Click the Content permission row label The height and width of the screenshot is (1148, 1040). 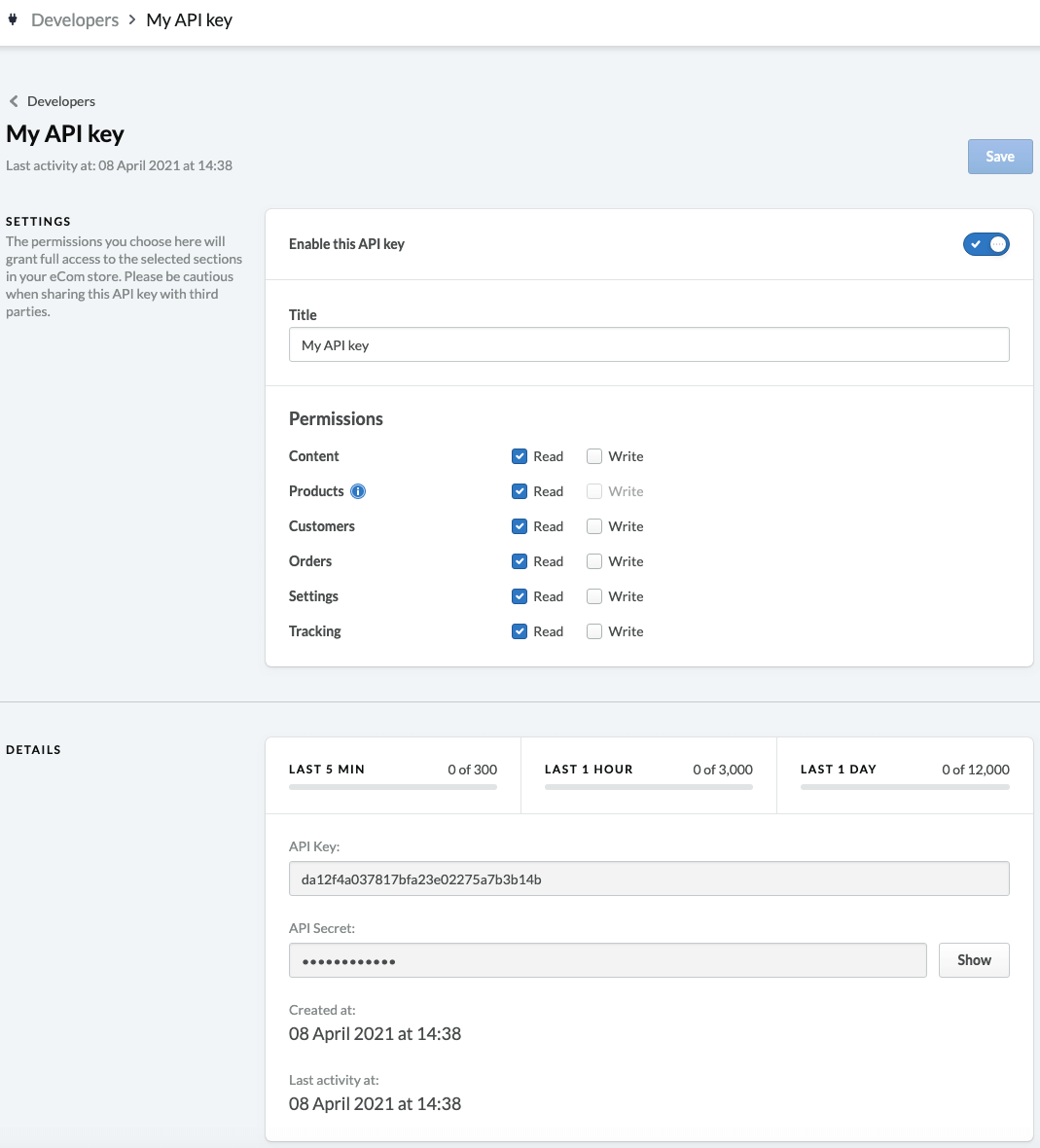coord(314,456)
